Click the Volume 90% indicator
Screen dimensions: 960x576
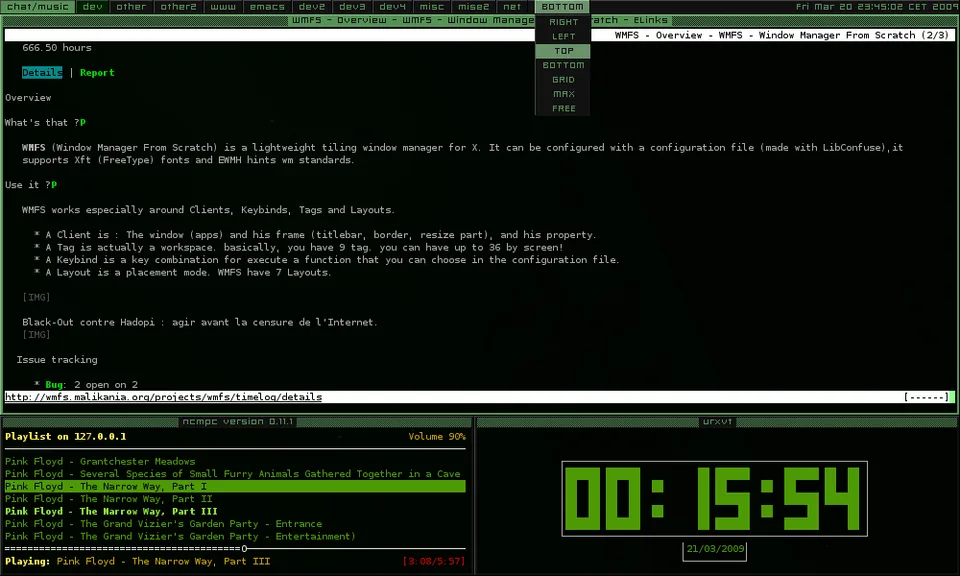[x=437, y=436]
